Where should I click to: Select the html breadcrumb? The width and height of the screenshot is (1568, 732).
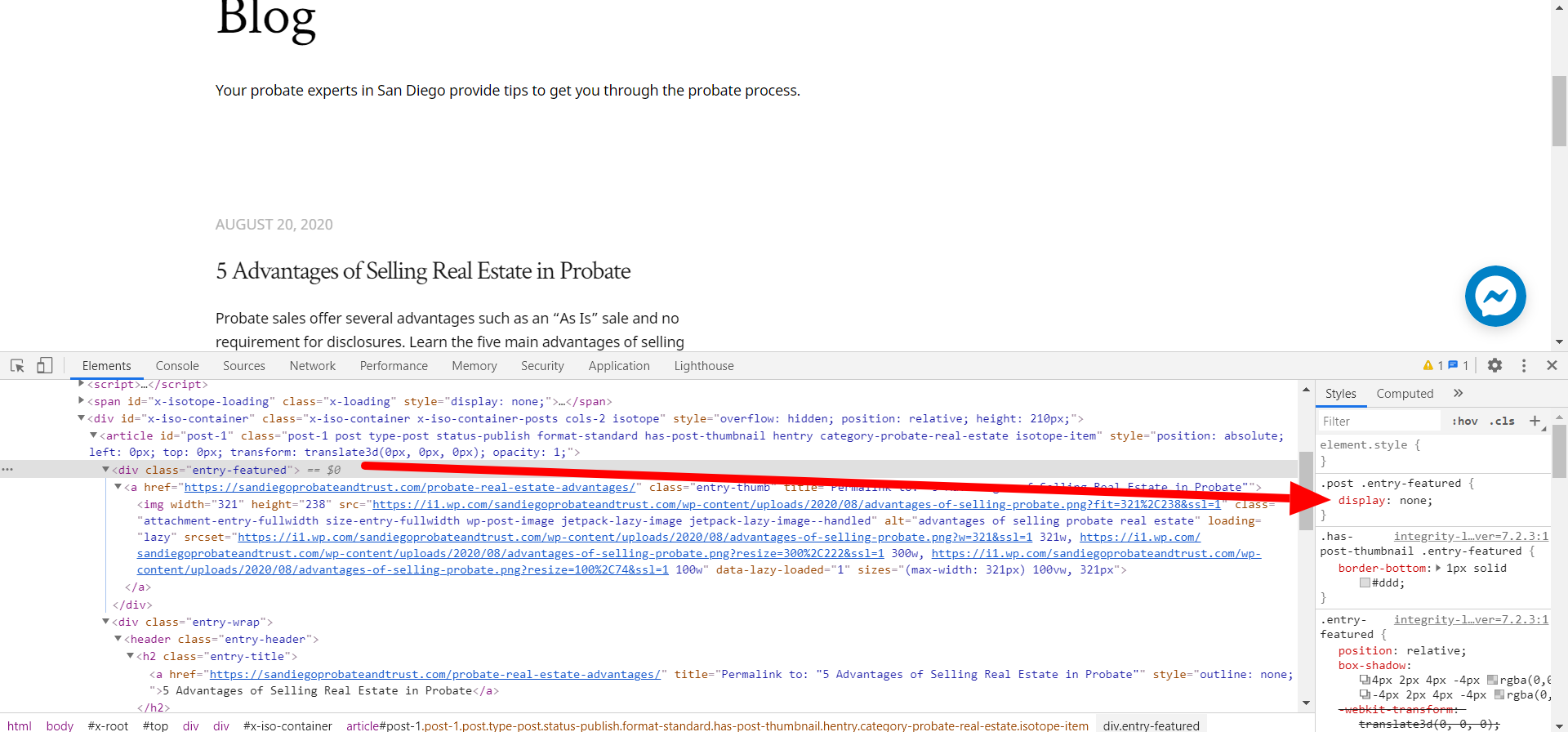point(20,725)
